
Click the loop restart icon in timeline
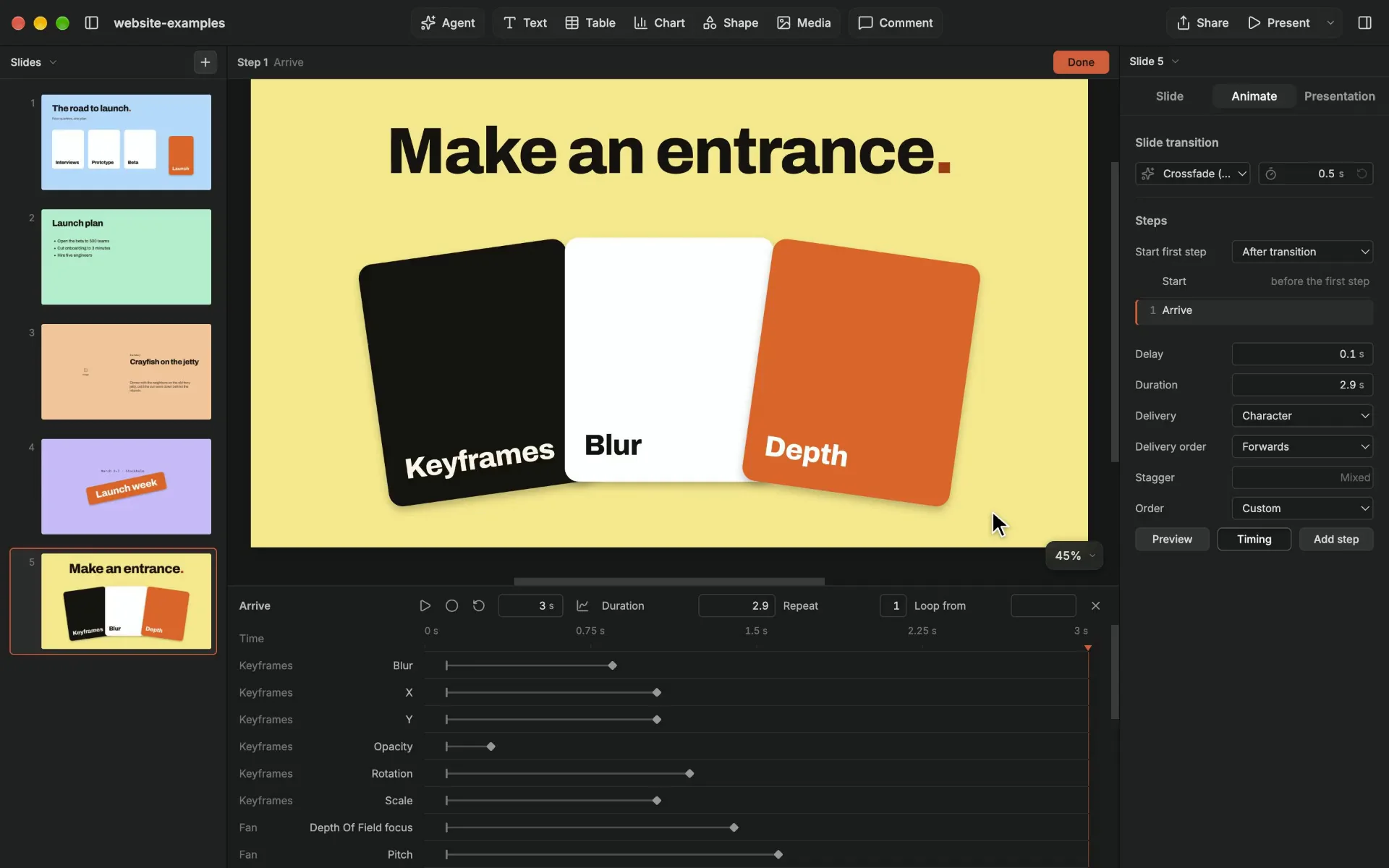(x=478, y=605)
